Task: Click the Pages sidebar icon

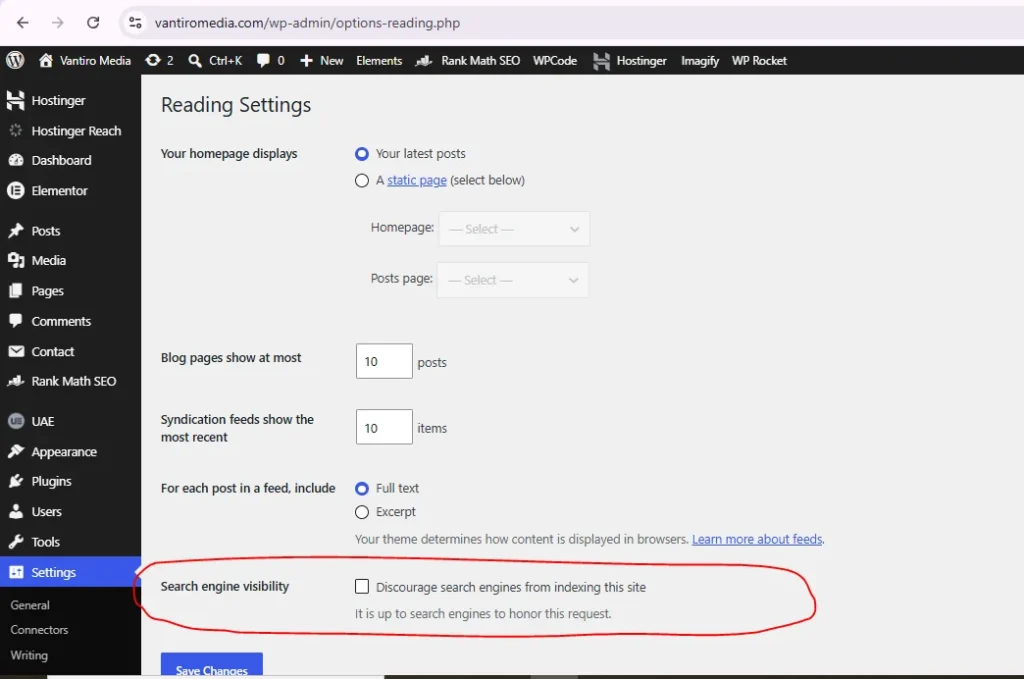Action: (16, 291)
